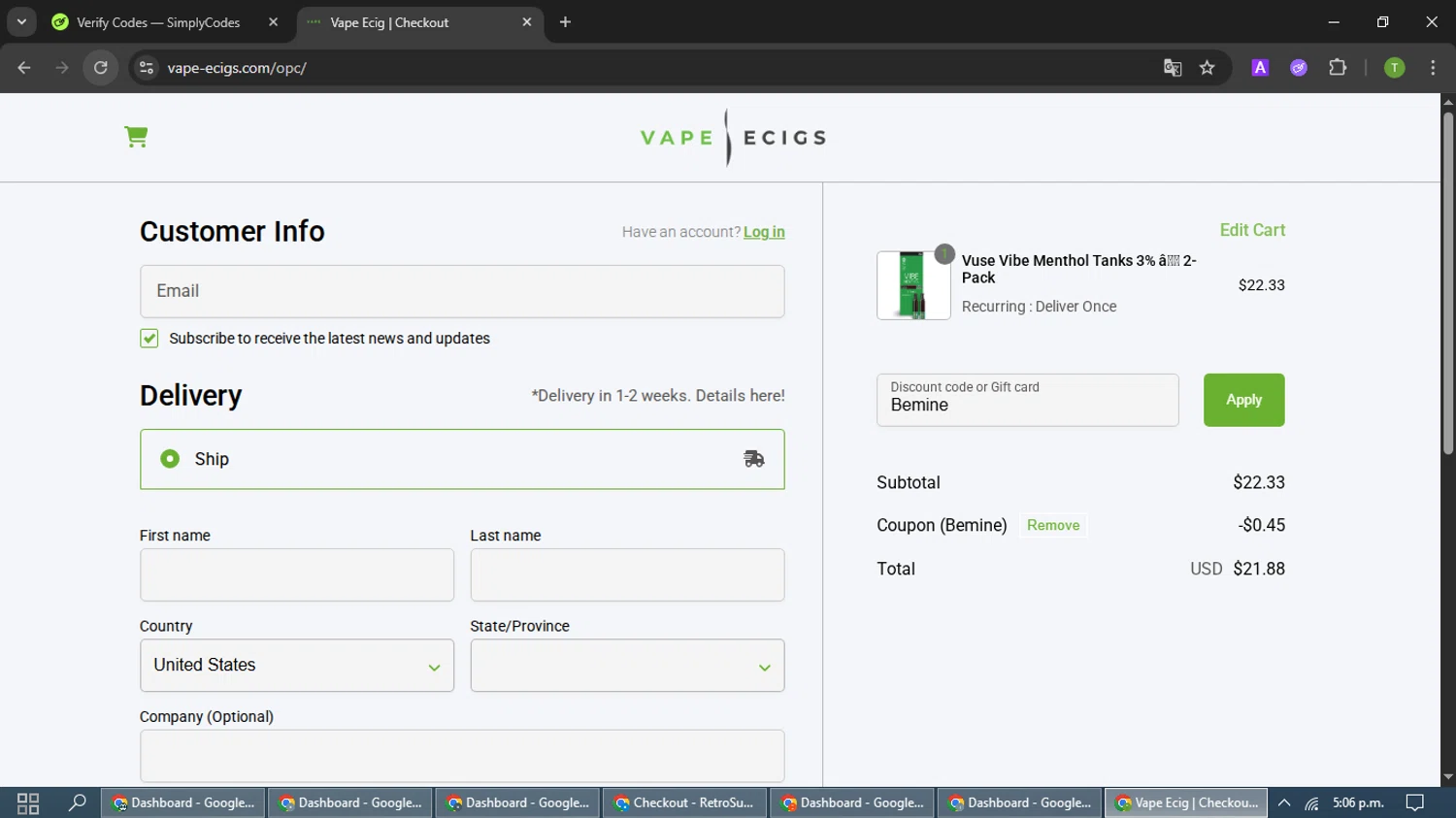Viewport: 1456px width, 818px height.
Task: Click the discount code field containing Bemine
Action: point(1027,400)
